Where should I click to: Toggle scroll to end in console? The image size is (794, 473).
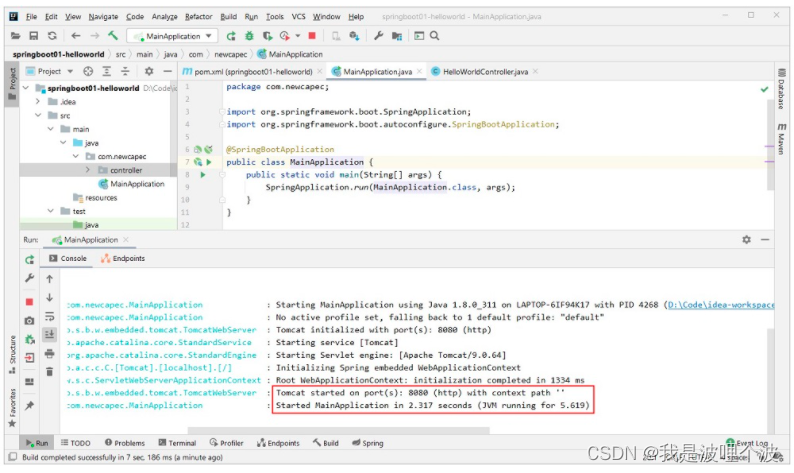[x=49, y=334]
